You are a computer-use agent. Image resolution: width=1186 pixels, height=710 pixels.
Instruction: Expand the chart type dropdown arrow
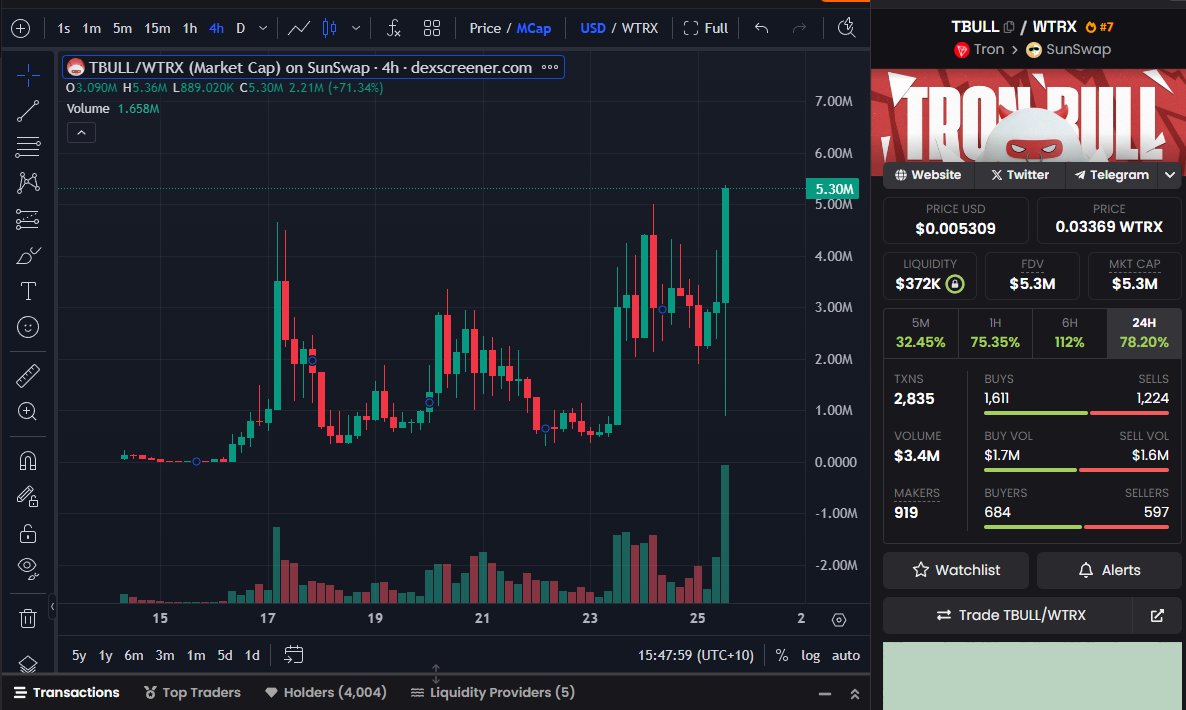coord(355,29)
